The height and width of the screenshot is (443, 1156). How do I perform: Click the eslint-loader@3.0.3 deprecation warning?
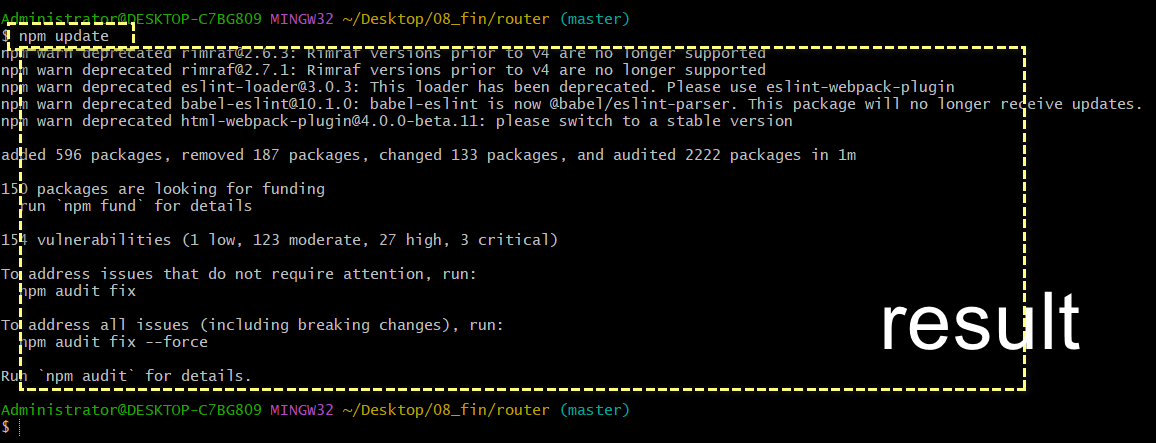coord(478,87)
